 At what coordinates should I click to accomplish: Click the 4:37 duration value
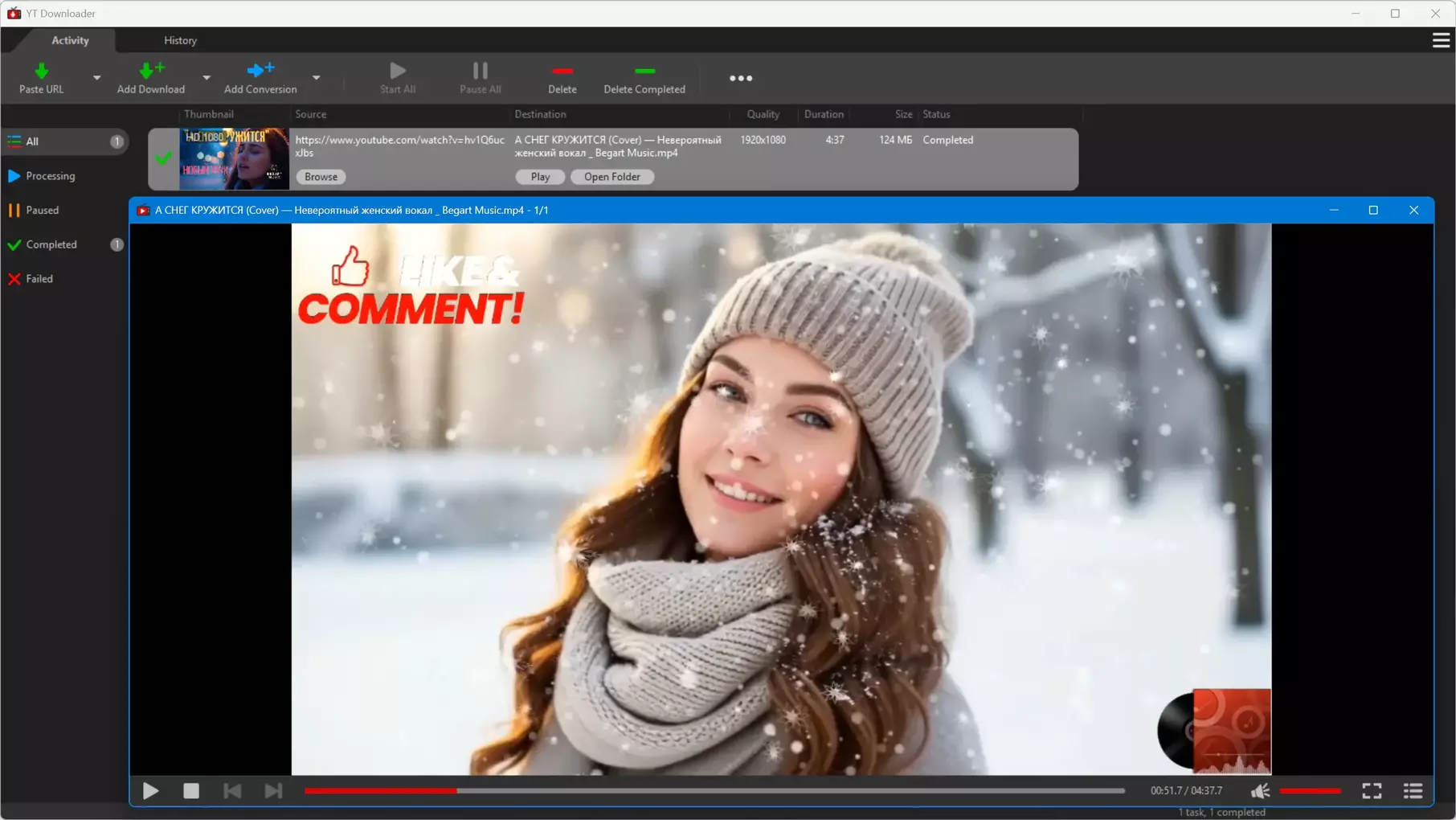coord(835,140)
